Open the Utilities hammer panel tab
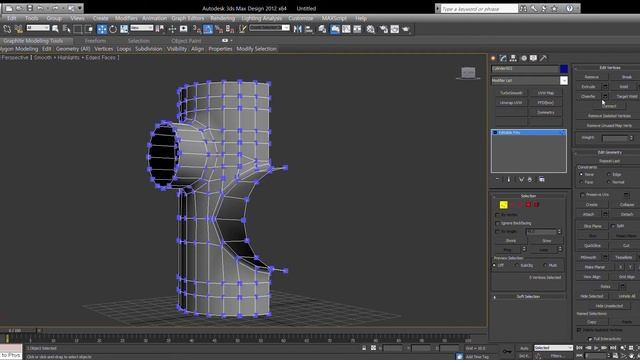 click(x=543, y=58)
